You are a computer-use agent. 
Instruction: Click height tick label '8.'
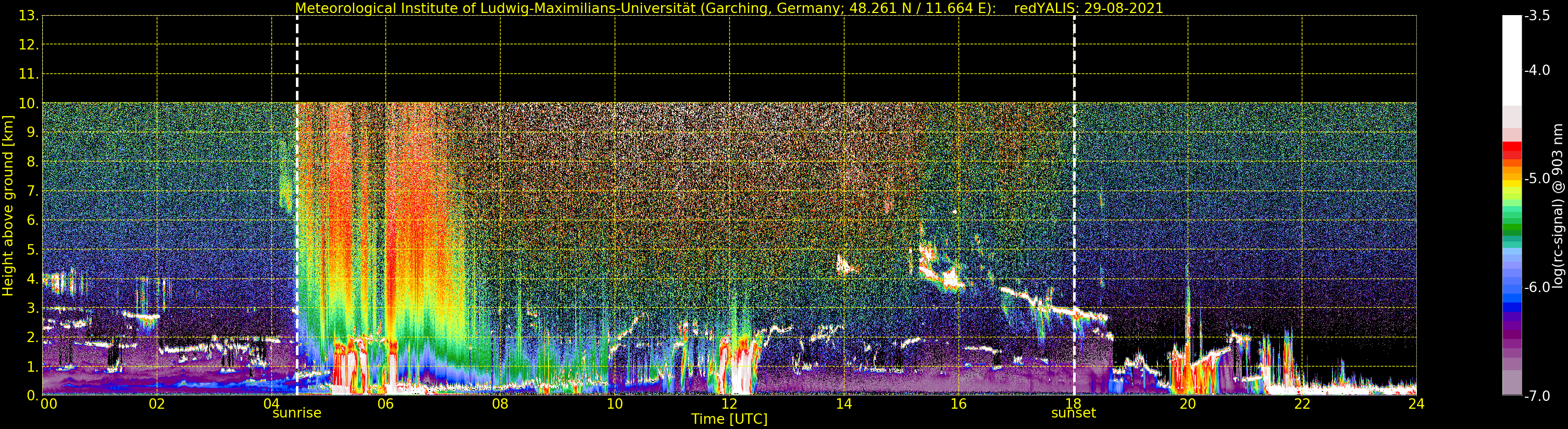[33, 162]
